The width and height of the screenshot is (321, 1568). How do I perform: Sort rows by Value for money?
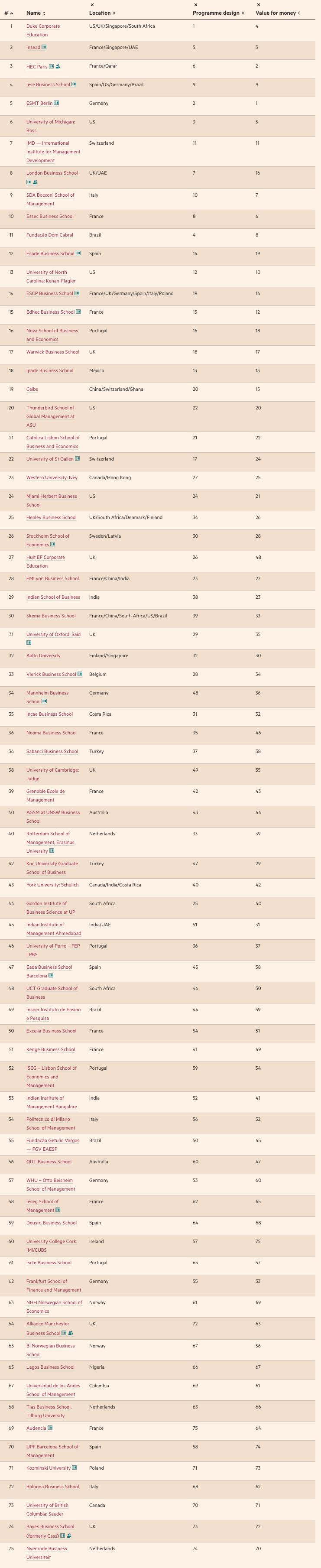(278, 13)
